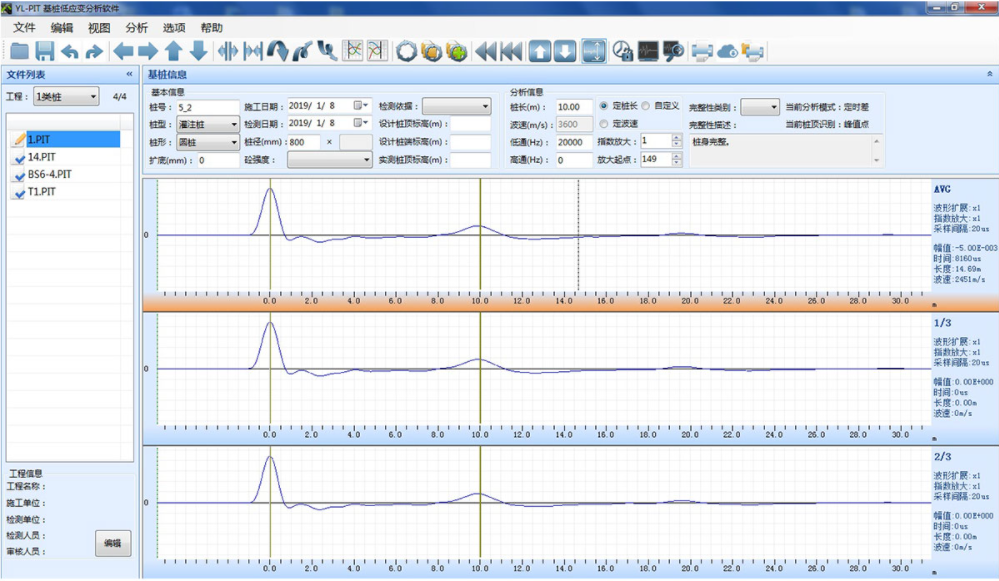This screenshot has height=581, width=999.
Task: Select BS6-4.PIT in file list
Action: click(49, 175)
